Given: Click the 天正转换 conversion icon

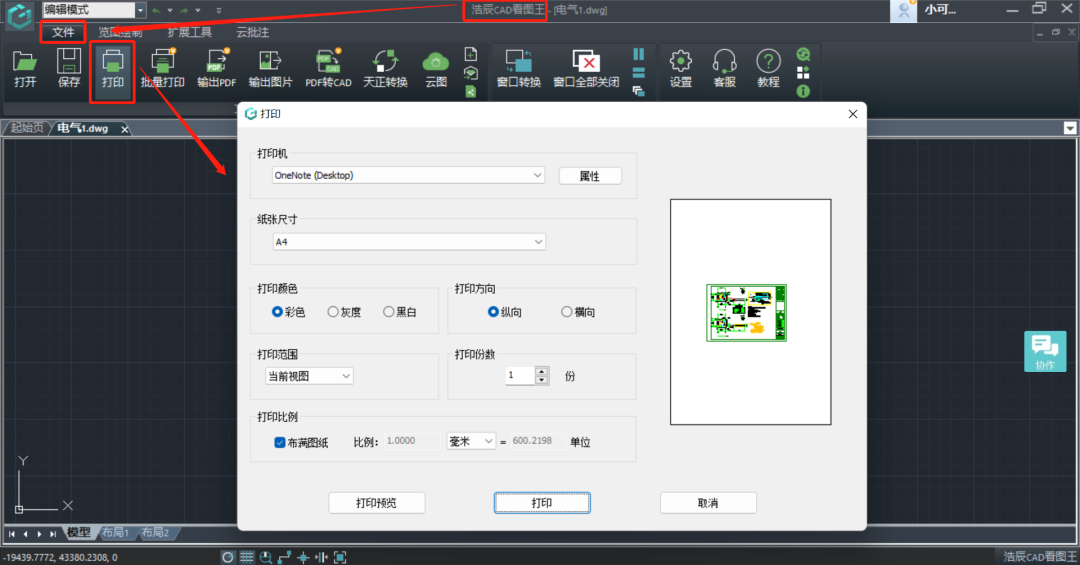Looking at the screenshot, I should (385, 68).
